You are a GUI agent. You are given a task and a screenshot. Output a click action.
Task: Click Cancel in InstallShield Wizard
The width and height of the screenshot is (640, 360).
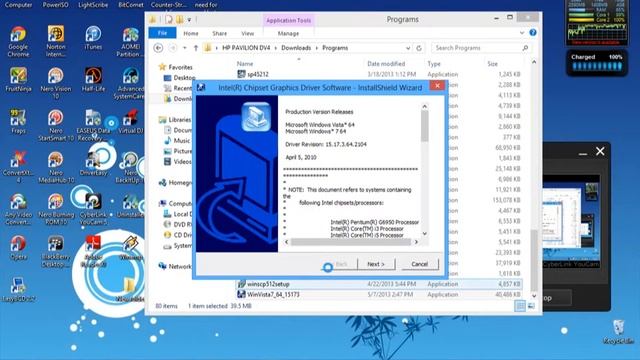coord(420,264)
